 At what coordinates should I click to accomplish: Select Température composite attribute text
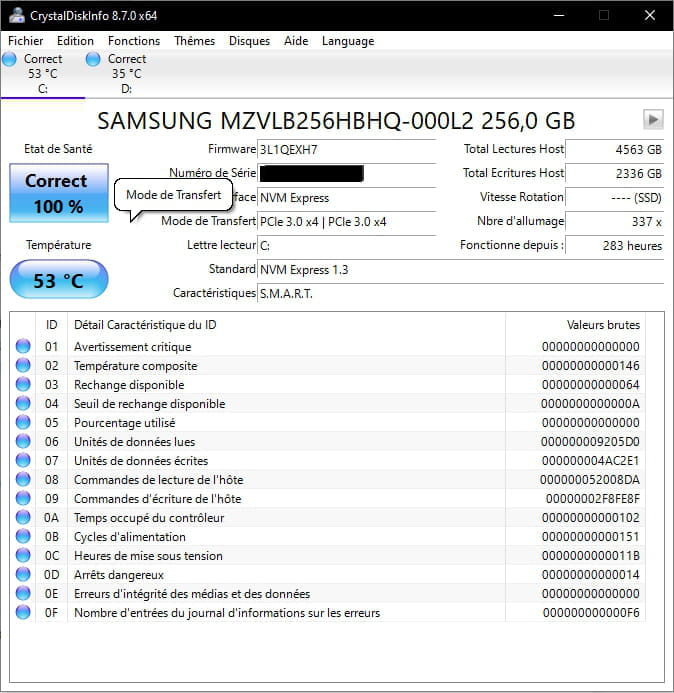click(x=136, y=366)
